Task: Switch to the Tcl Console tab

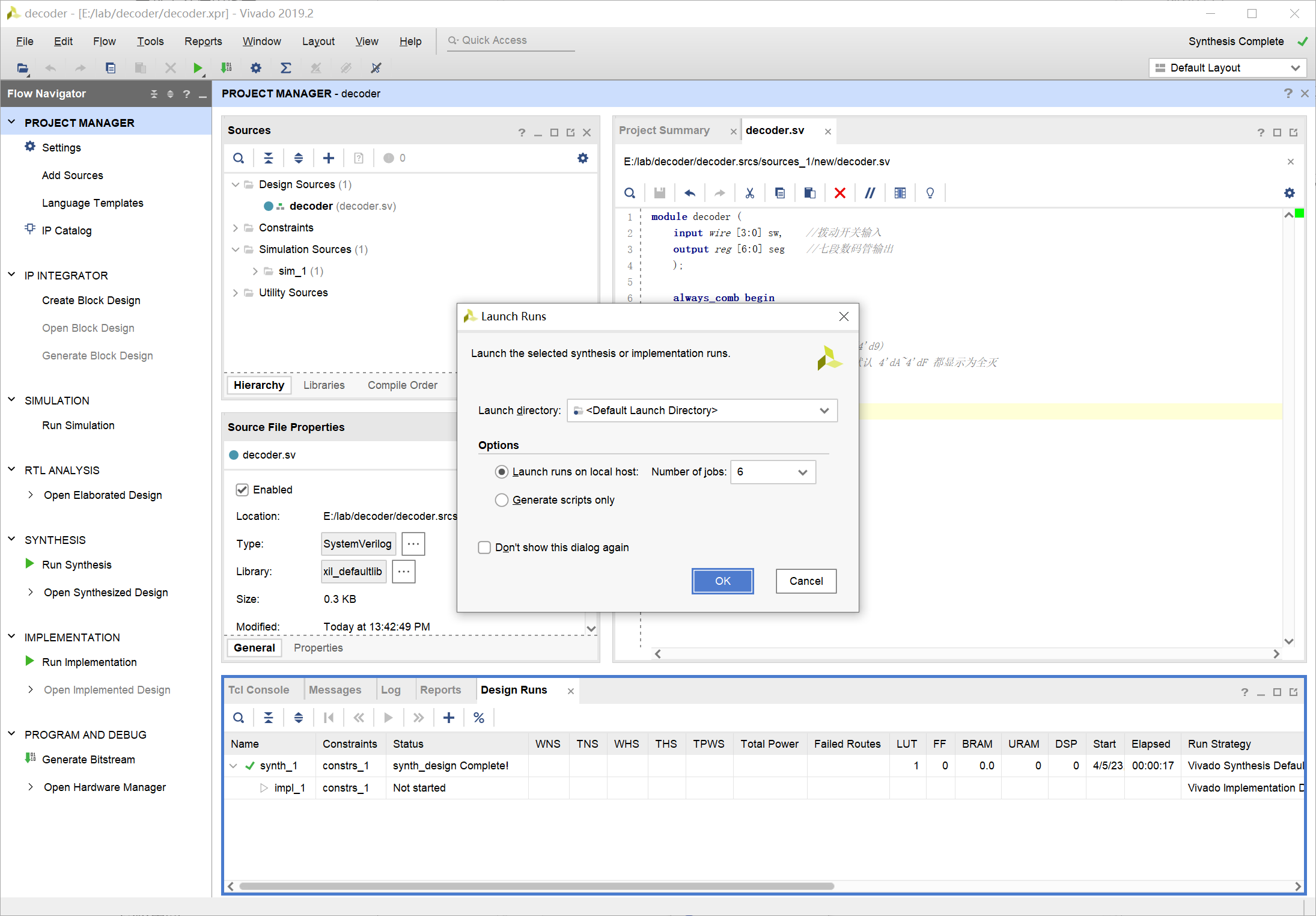Action: pyautogui.click(x=258, y=690)
